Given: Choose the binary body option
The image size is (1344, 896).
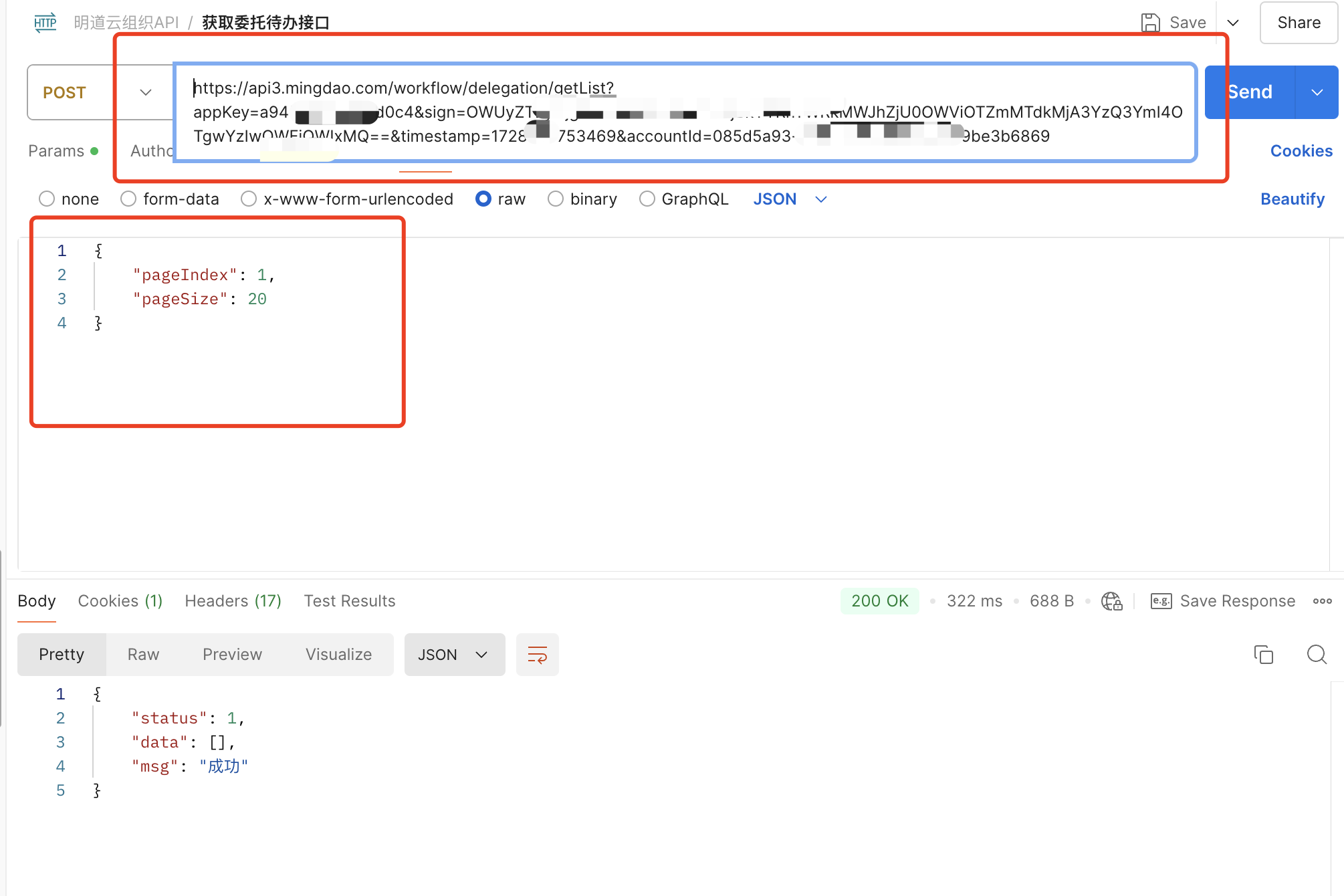Looking at the screenshot, I should click(556, 199).
